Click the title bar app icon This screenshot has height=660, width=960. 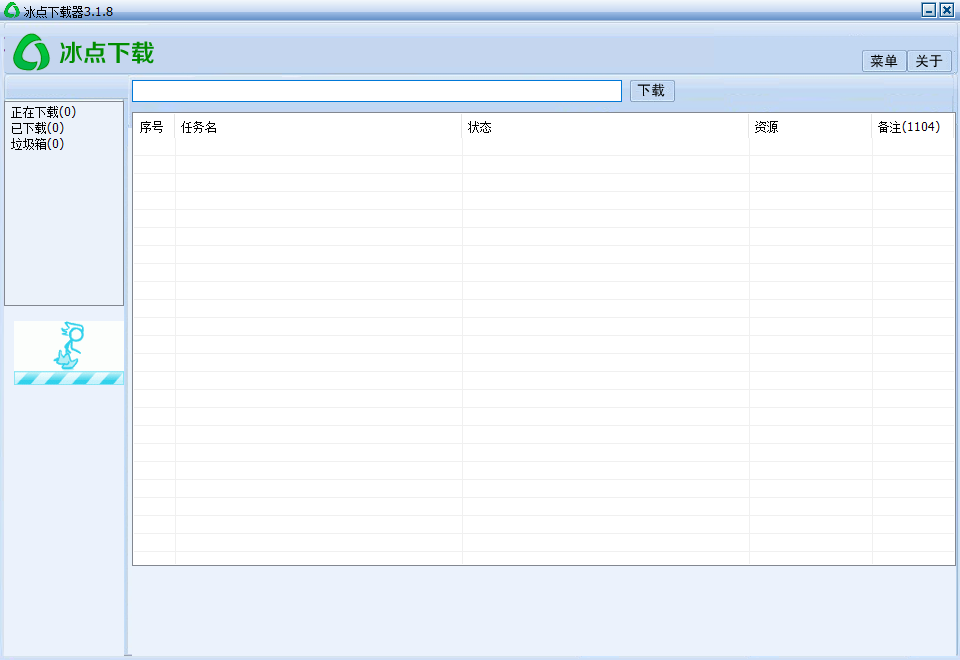12,10
